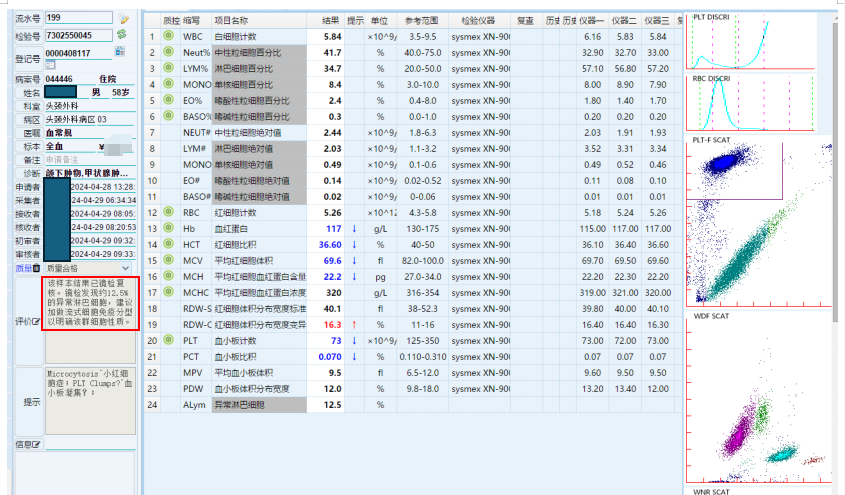Click the 流水号 label button

click(28, 18)
